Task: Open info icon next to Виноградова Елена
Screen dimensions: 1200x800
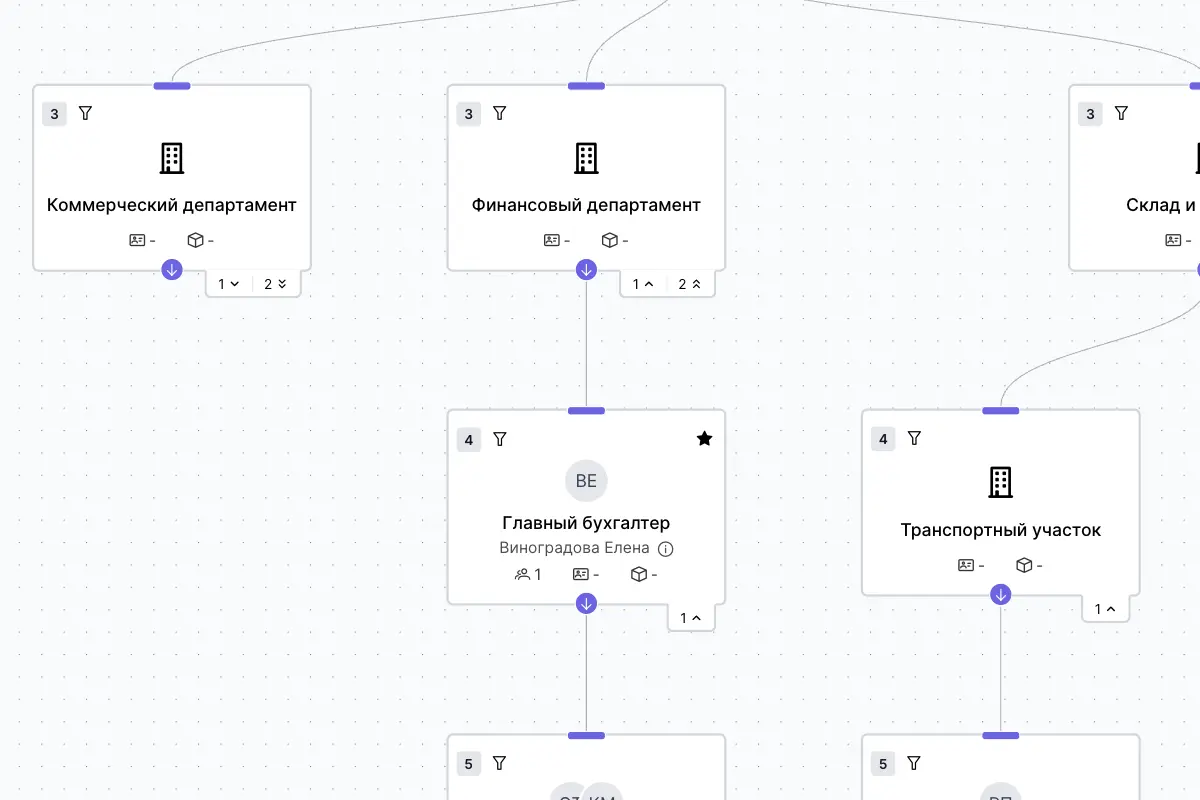Action: [666, 549]
